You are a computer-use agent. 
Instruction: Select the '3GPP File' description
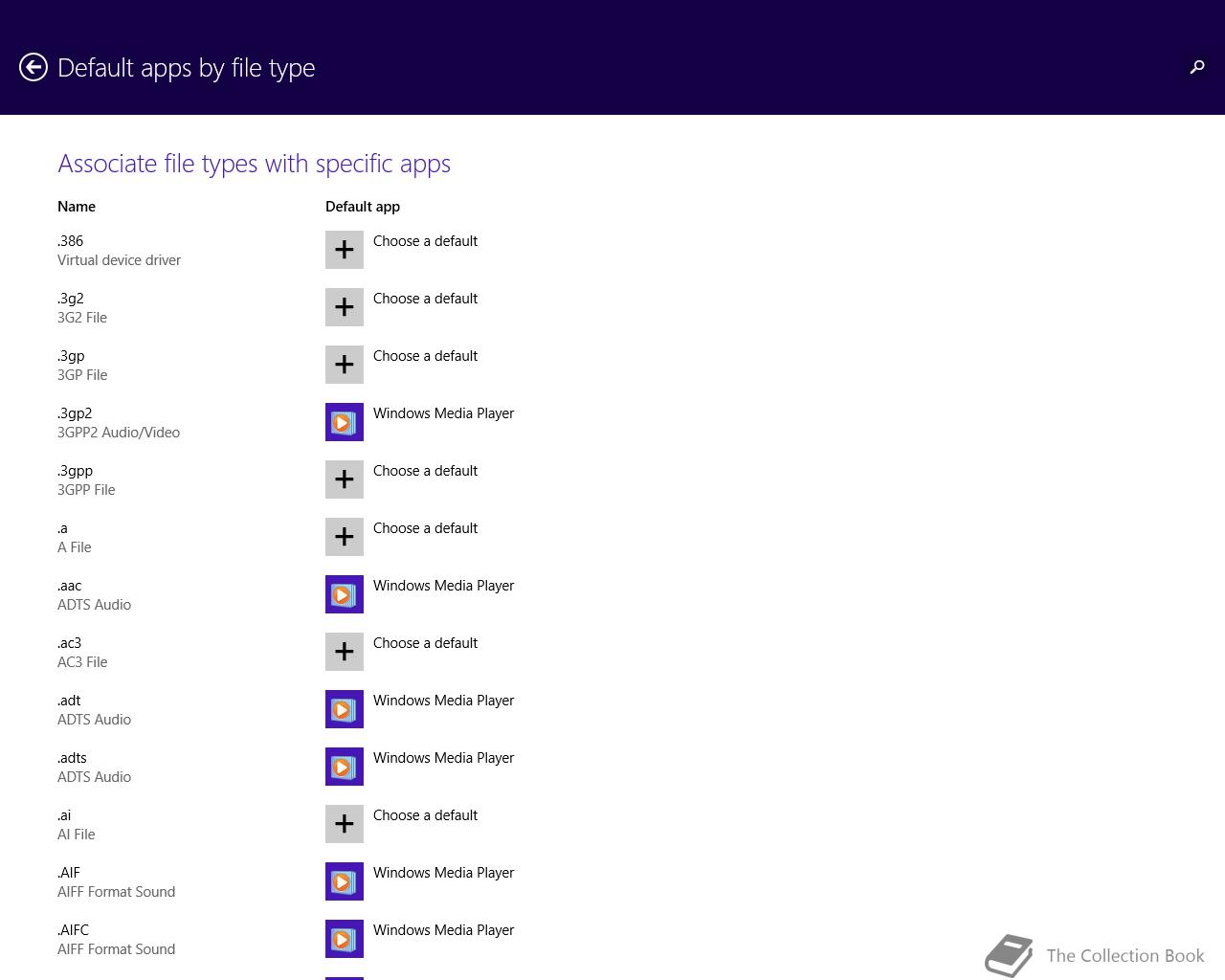[x=86, y=490]
